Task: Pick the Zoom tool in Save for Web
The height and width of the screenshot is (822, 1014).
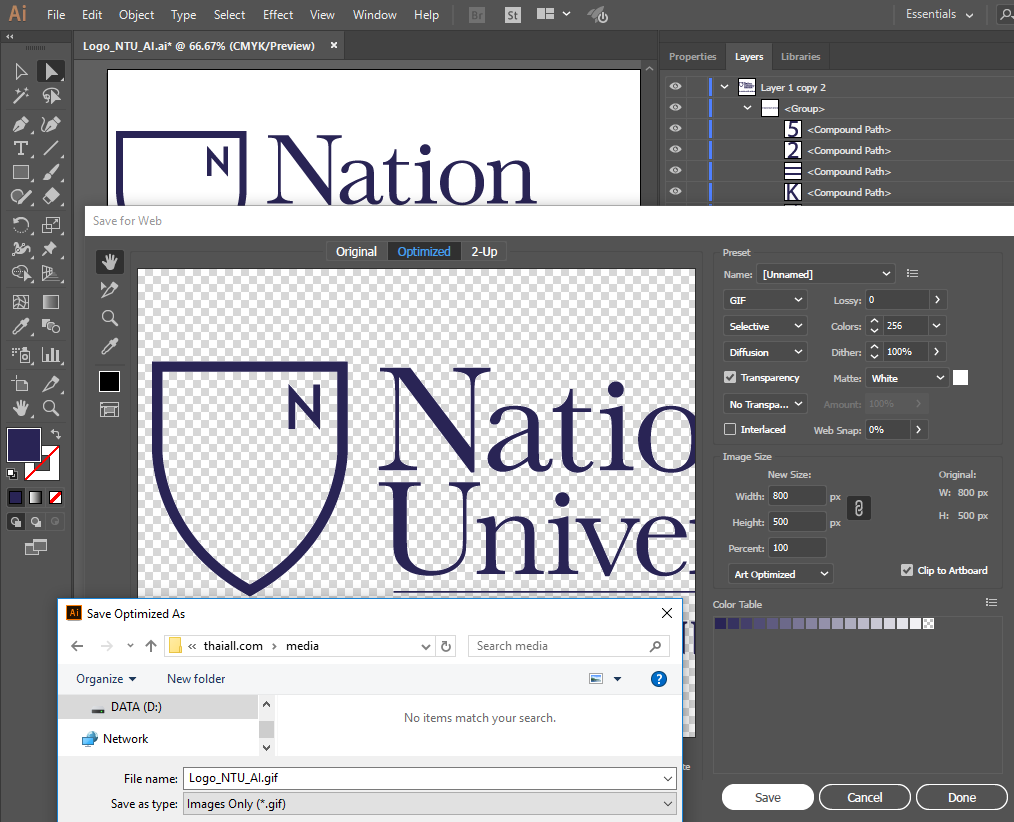Action: coord(109,318)
